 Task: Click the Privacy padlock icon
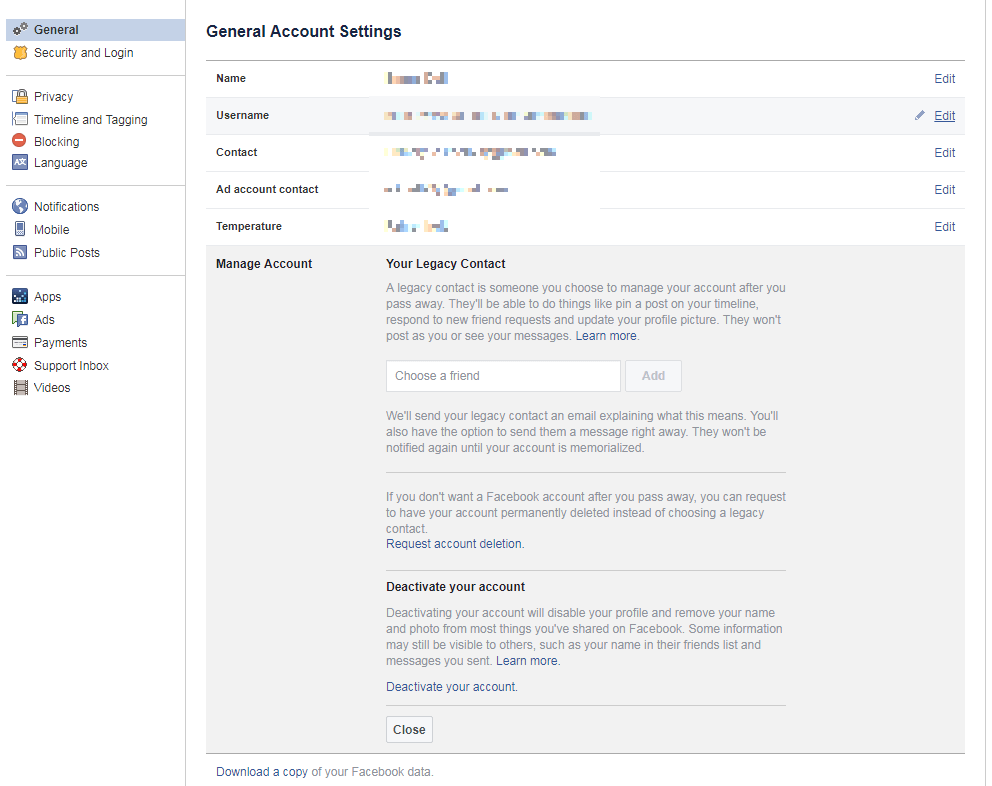tap(20, 96)
